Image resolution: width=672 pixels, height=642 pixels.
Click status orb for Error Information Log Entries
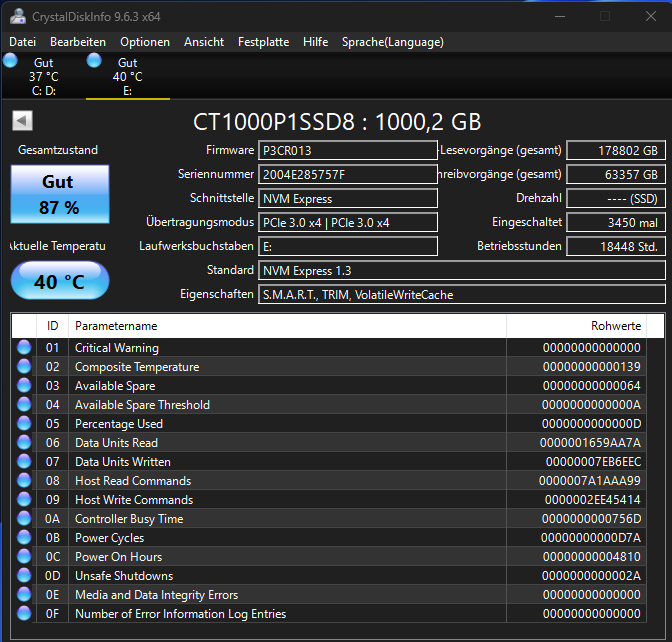click(24, 613)
